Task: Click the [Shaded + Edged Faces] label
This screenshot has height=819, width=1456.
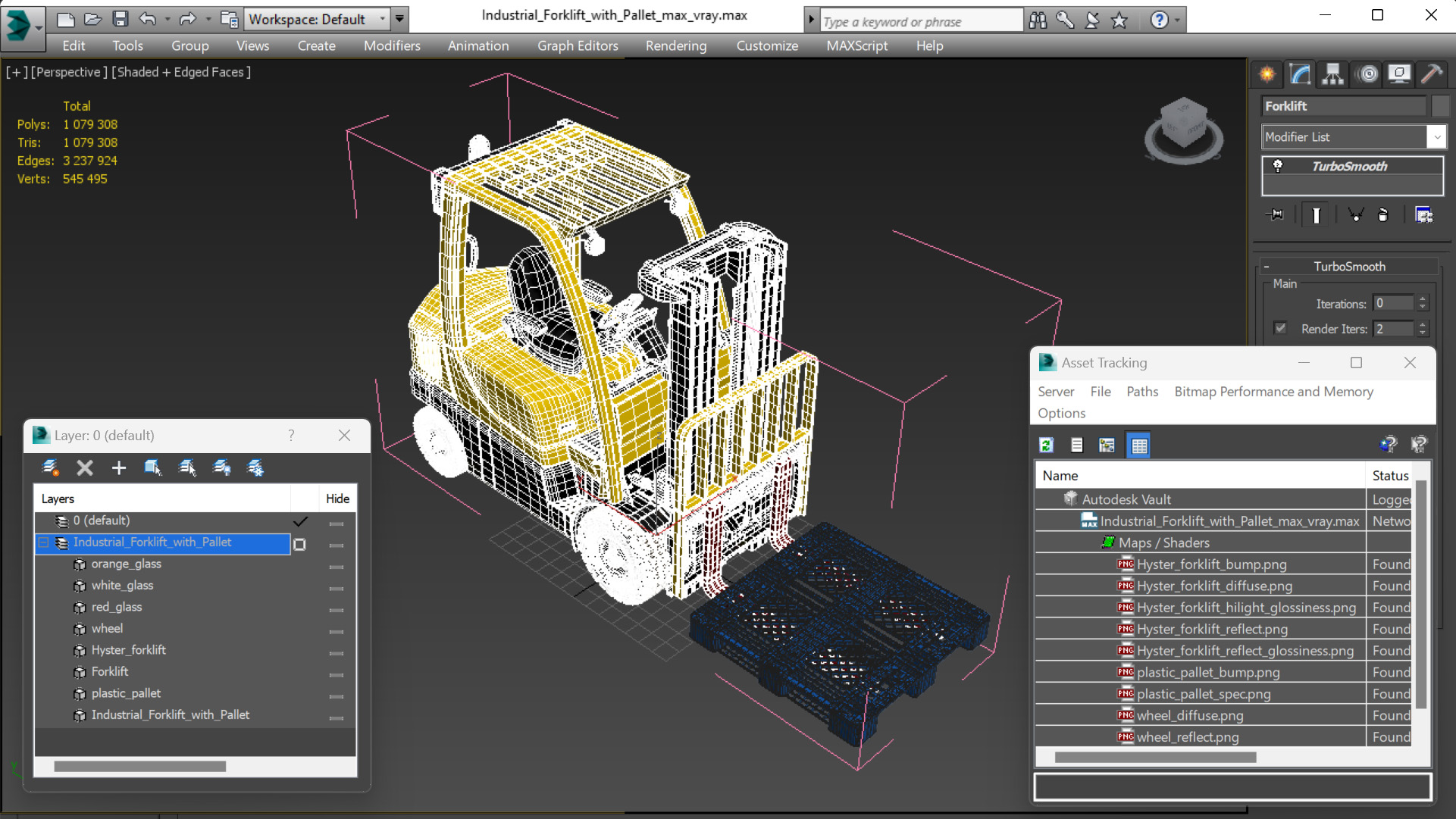Action: (181, 72)
